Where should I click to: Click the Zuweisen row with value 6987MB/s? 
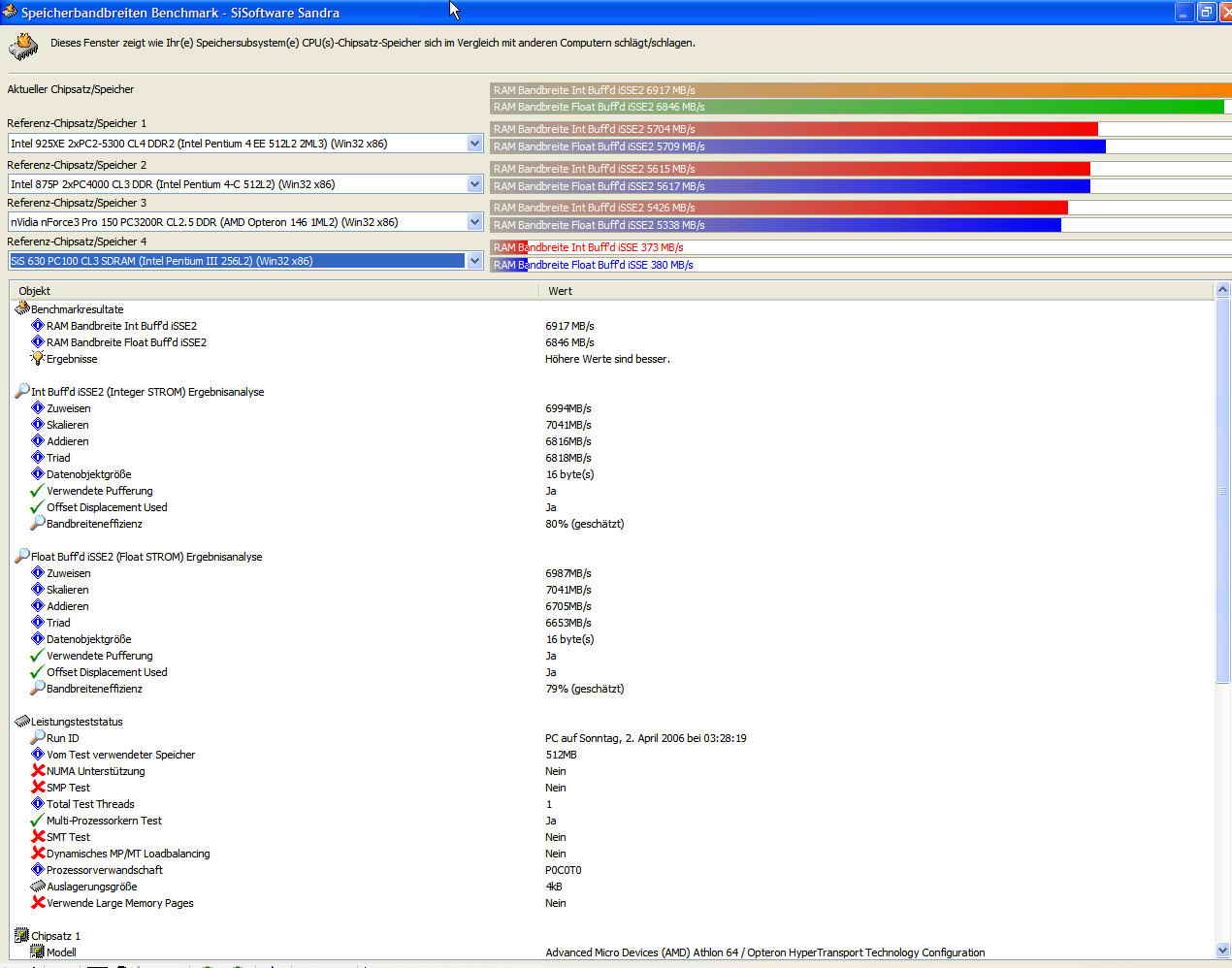(x=611, y=573)
